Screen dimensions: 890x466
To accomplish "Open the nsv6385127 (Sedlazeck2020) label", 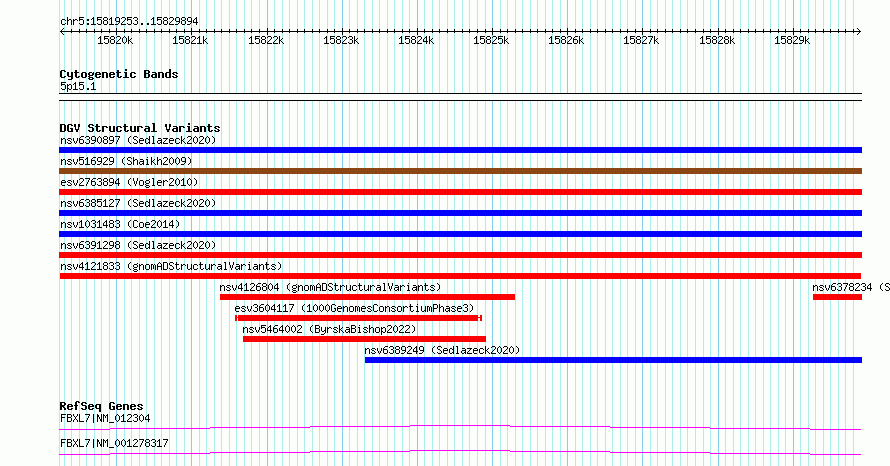I will pos(138,203).
